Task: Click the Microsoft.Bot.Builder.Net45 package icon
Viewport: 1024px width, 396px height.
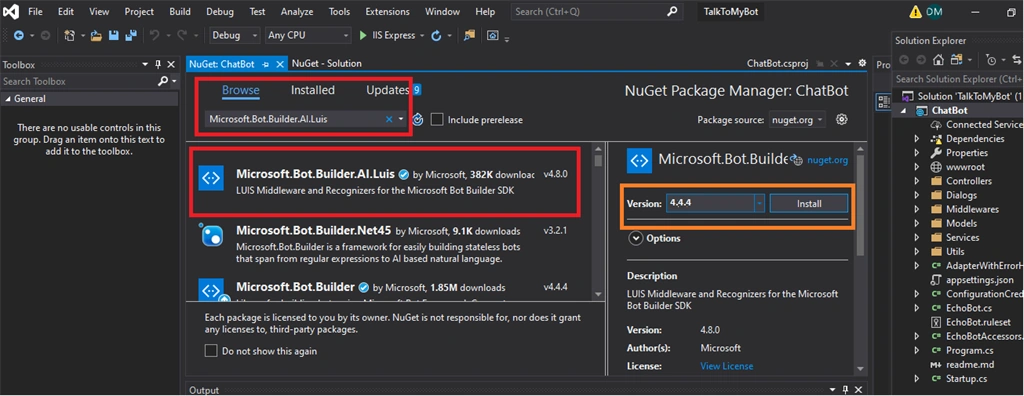Action: (211, 235)
